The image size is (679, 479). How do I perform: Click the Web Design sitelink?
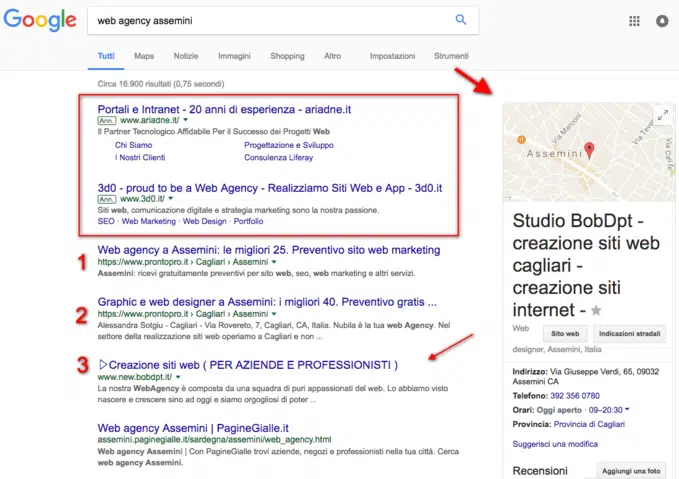pos(204,221)
